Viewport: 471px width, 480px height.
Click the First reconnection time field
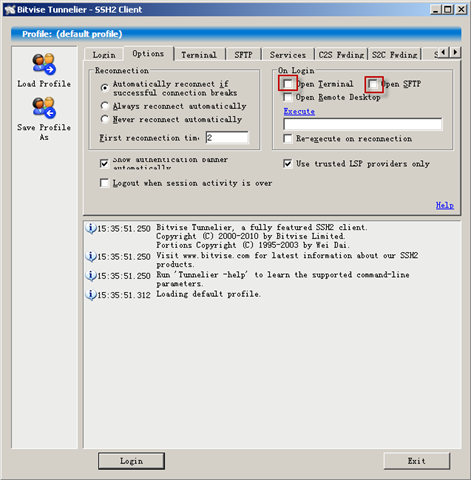(x=227, y=138)
